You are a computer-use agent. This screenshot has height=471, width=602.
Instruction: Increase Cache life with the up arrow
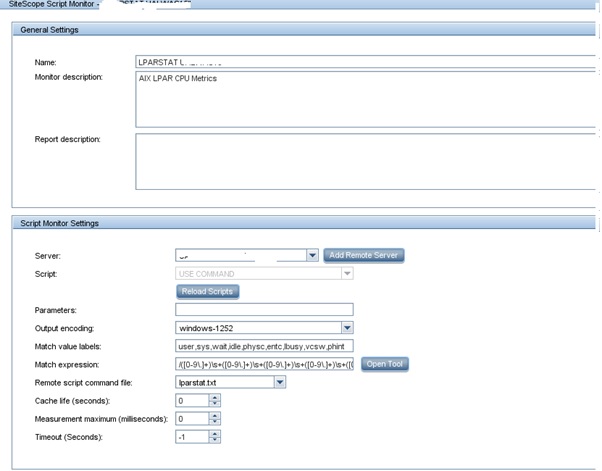[x=215, y=397]
